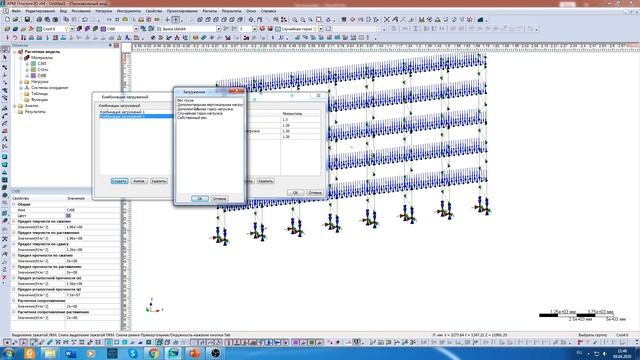The width and height of the screenshot is (640, 360).
Task: Open the Справка menu
Action: 268,11
